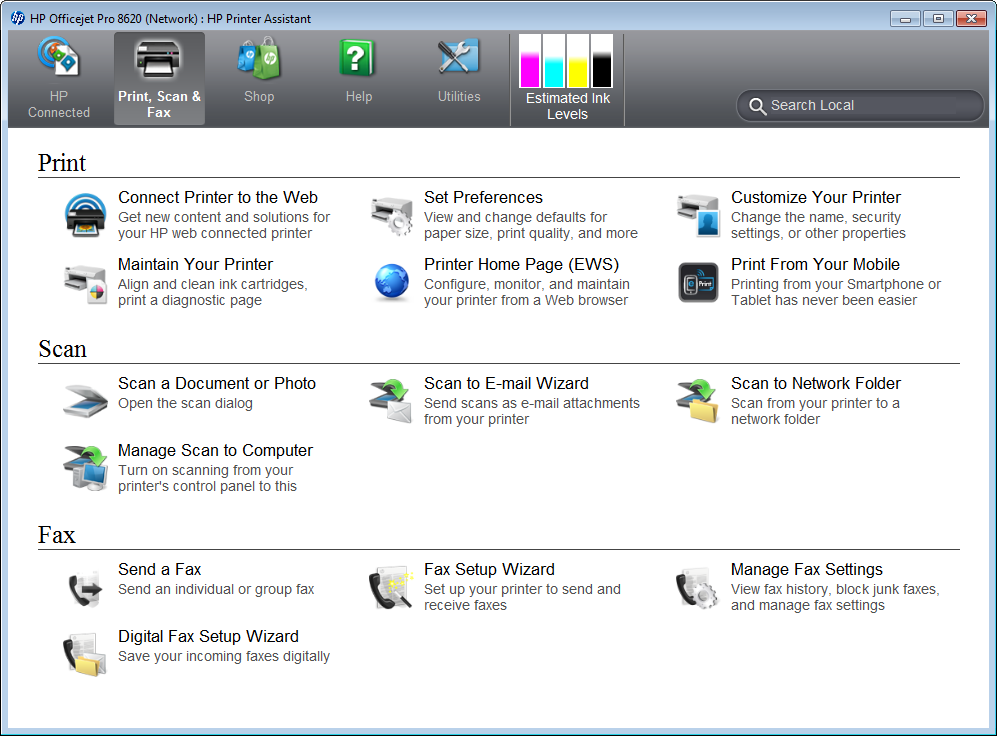This screenshot has width=997, height=736.
Task: Select the Utilities tab
Action: (459, 72)
